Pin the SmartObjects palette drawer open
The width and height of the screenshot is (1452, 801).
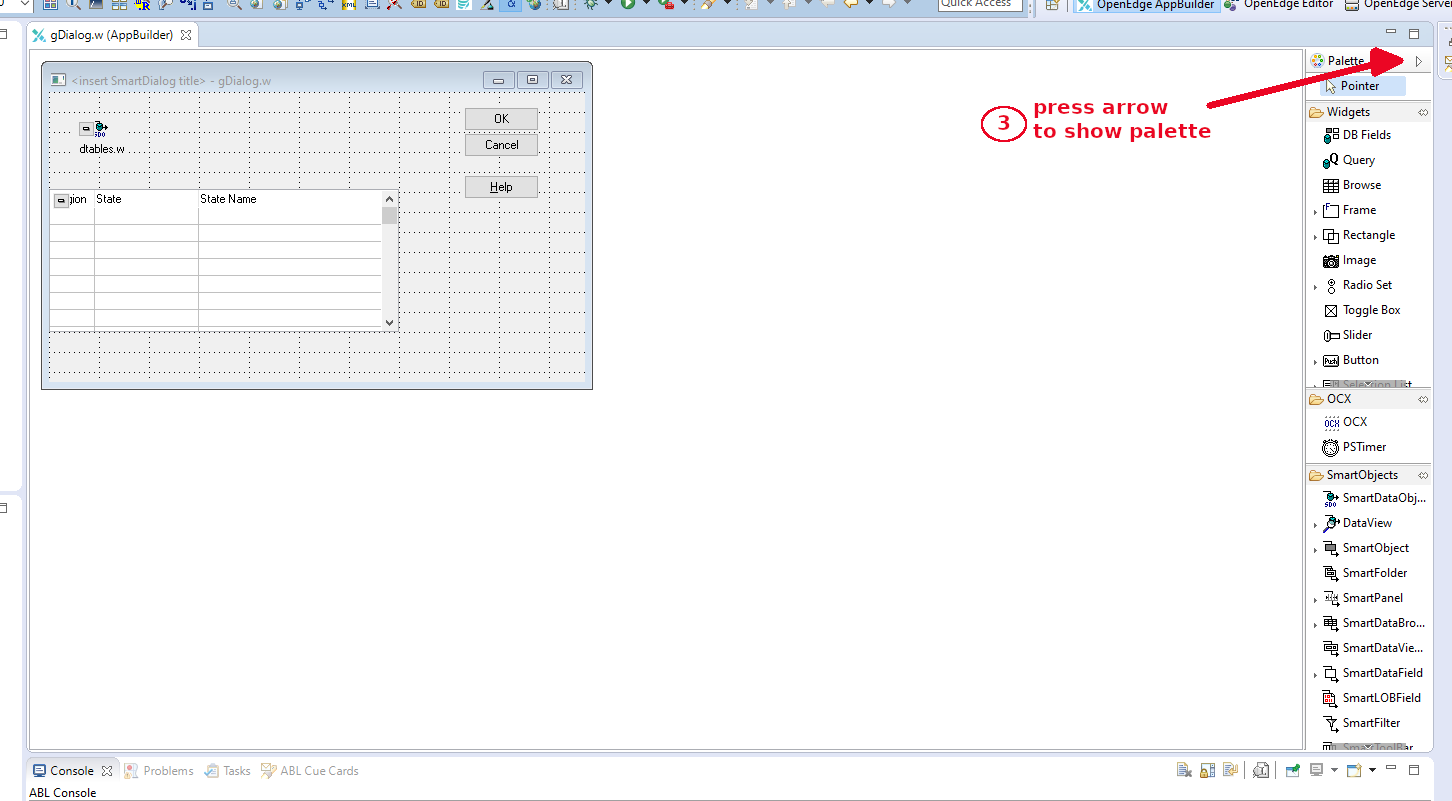point(1423,475)
